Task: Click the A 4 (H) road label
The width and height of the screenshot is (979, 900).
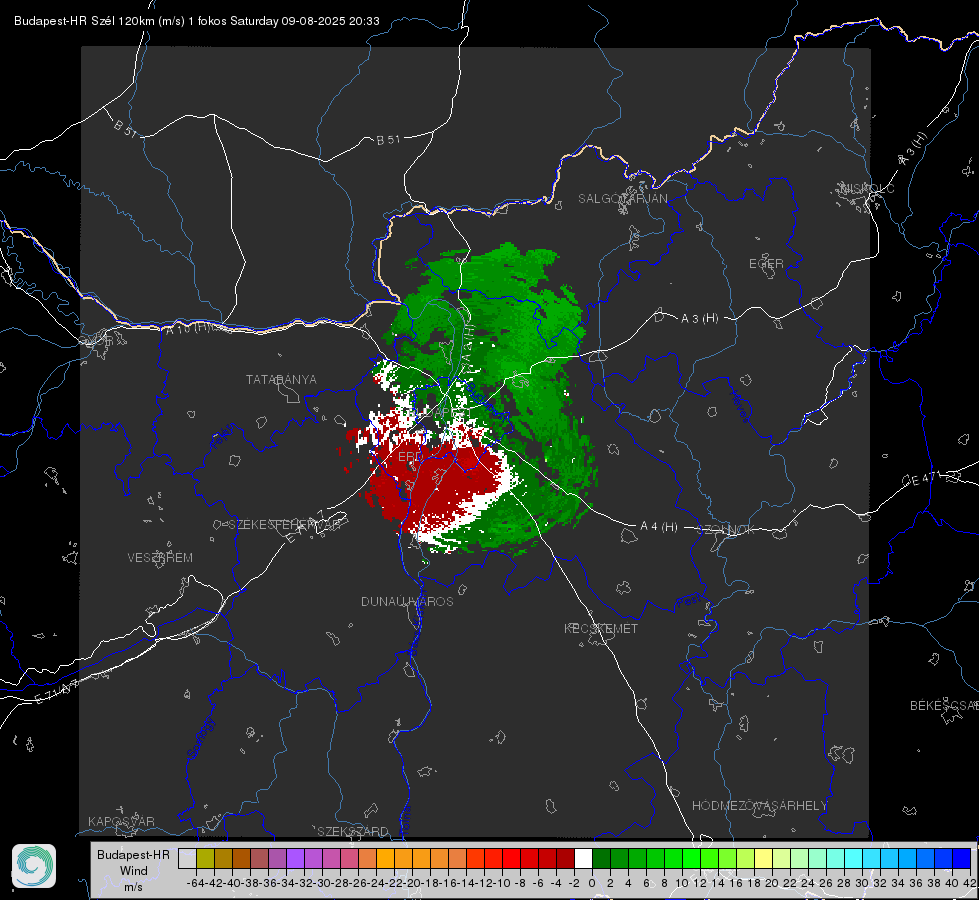Action: coord(659,527)
